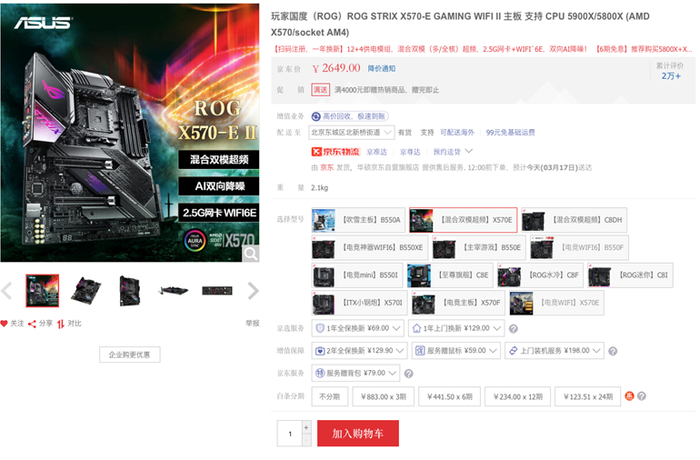Click the 企业购更优惠 button
Screen dimensions: 700x460
click(x=129, y=355)
